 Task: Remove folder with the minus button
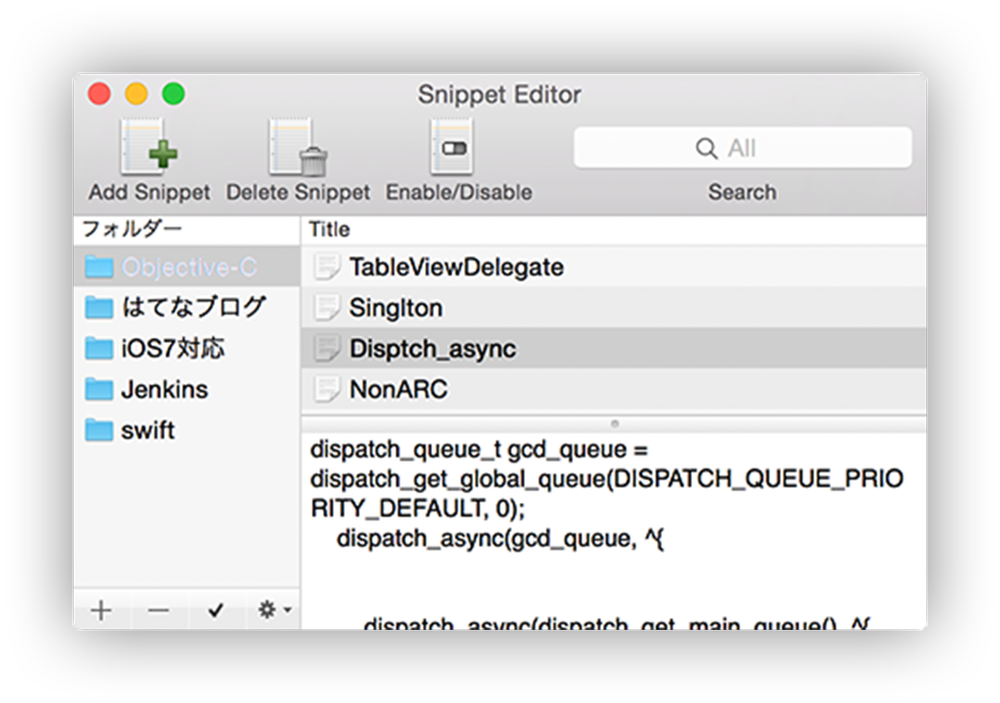pos(158,610)
